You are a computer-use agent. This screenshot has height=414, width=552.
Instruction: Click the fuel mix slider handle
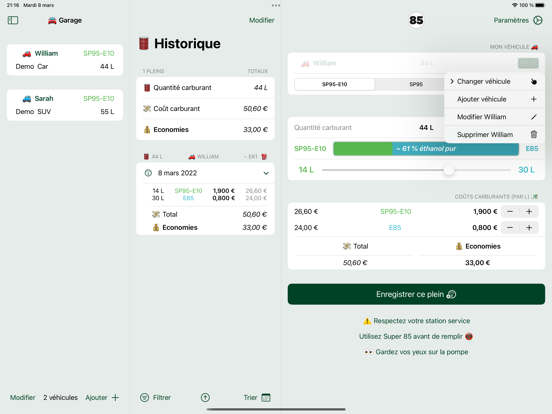click(x=448, y=170)
